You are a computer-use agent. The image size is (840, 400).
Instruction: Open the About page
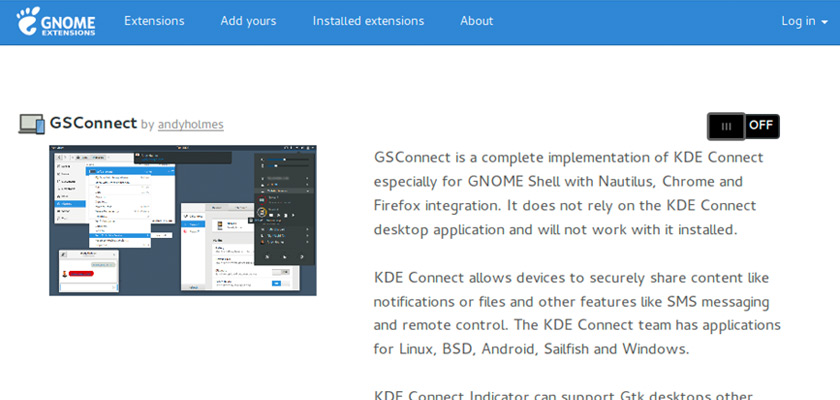pyautogui.click(x=476, y=21)
